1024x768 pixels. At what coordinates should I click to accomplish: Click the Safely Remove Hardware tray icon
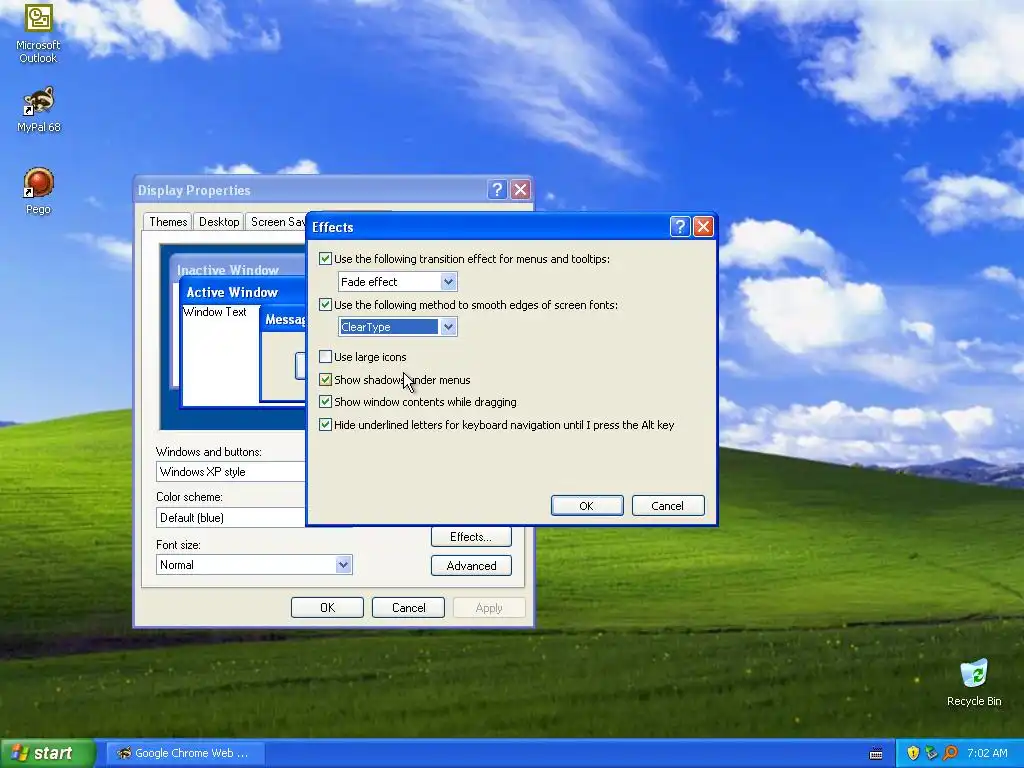tap(931, 753)
